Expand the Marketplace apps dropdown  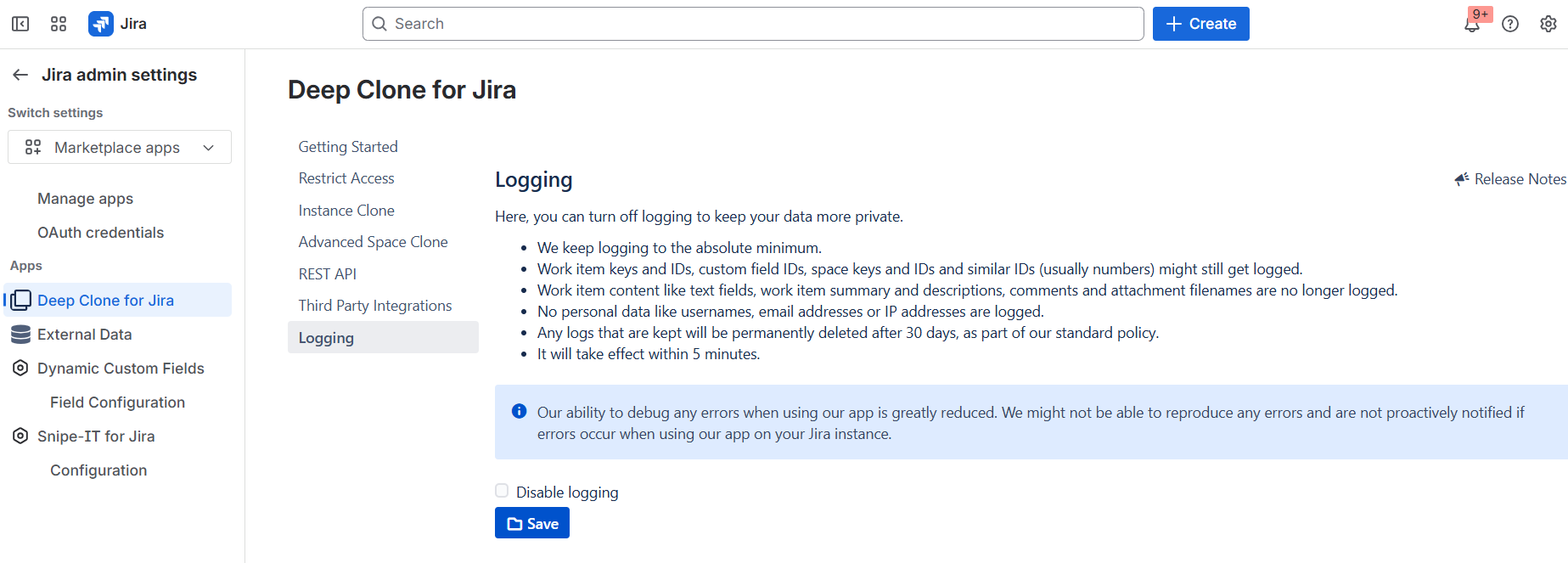(120, 148)
